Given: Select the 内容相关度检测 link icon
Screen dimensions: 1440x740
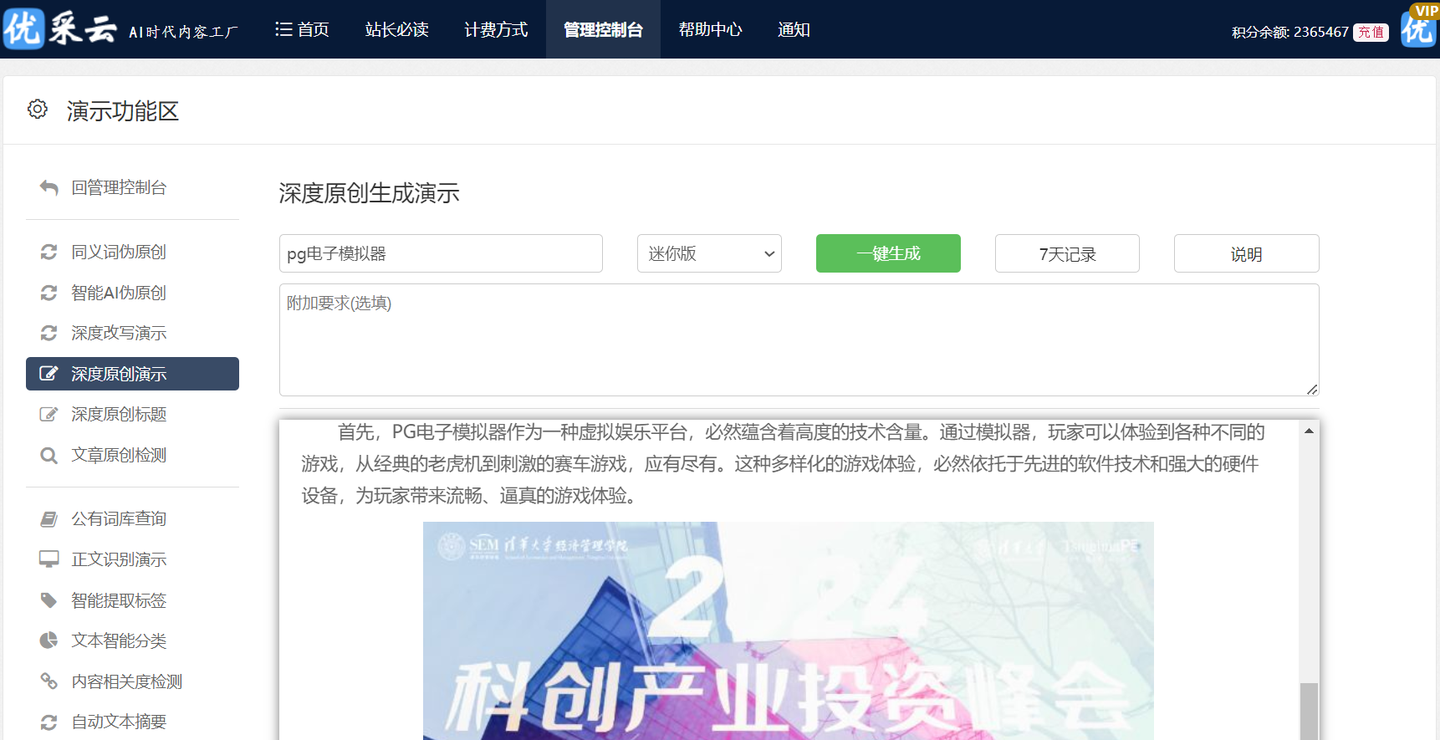Looking at the screenshot, I should [48, 681].
